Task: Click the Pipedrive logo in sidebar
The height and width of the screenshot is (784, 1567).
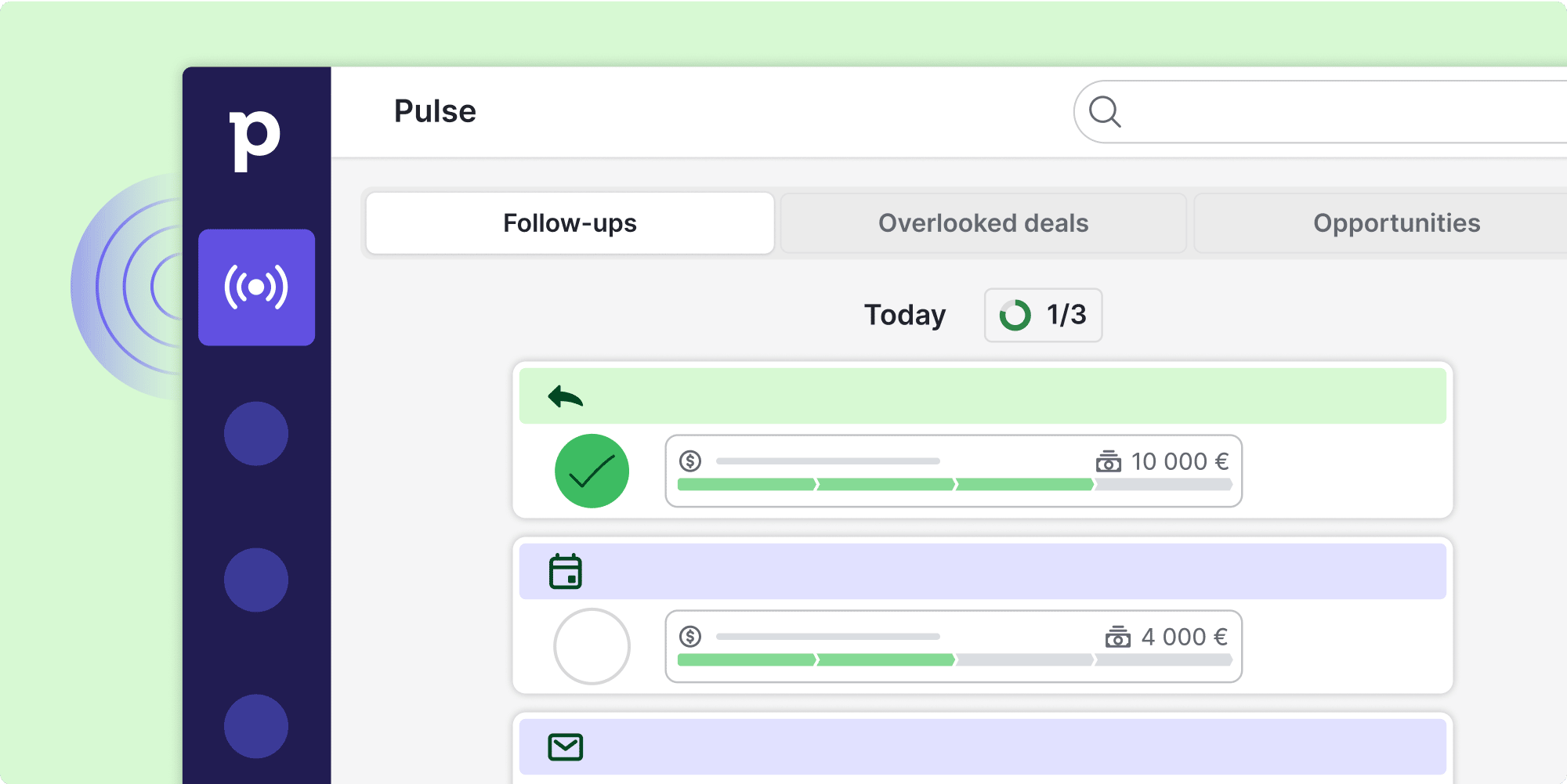Action: point(255,139)
